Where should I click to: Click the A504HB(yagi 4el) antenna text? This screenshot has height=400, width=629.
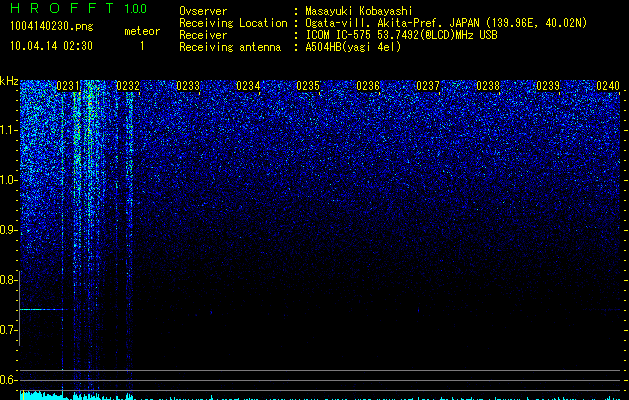point(353,47)
